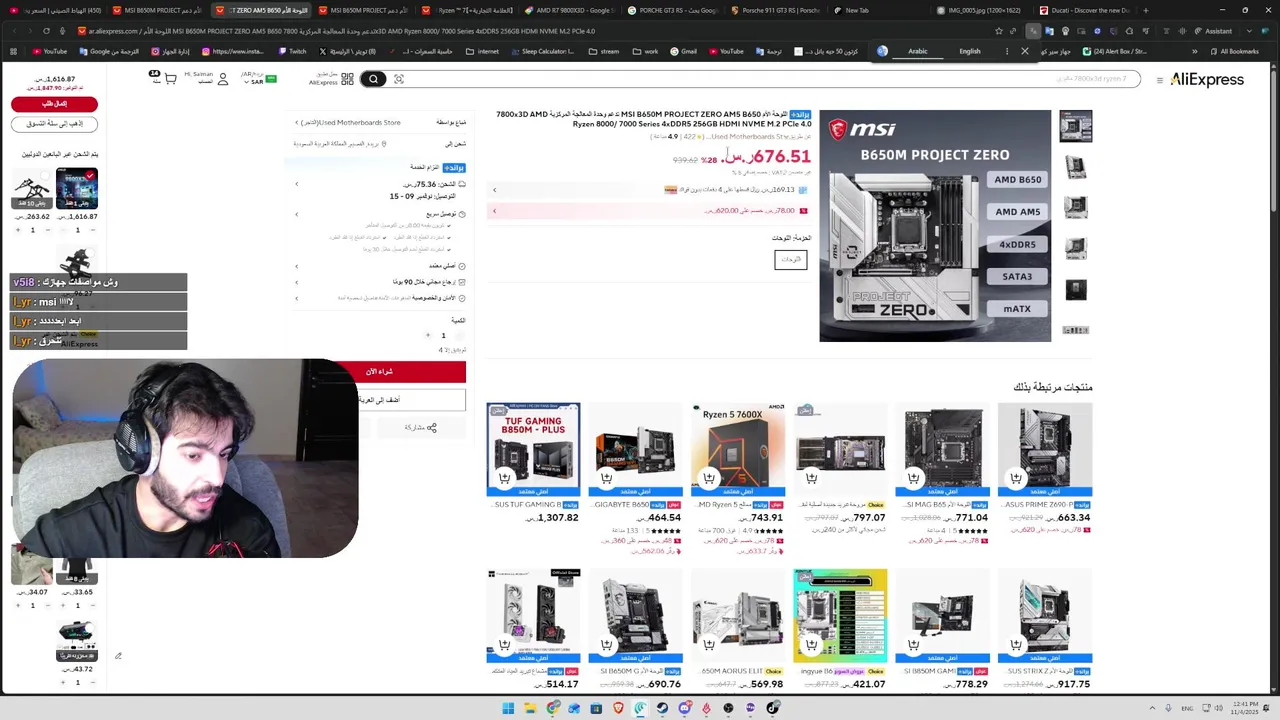The width and height of the screenshot is (1280, 720).
Task: Click the red place order button
Action: [x=54, y=104]
